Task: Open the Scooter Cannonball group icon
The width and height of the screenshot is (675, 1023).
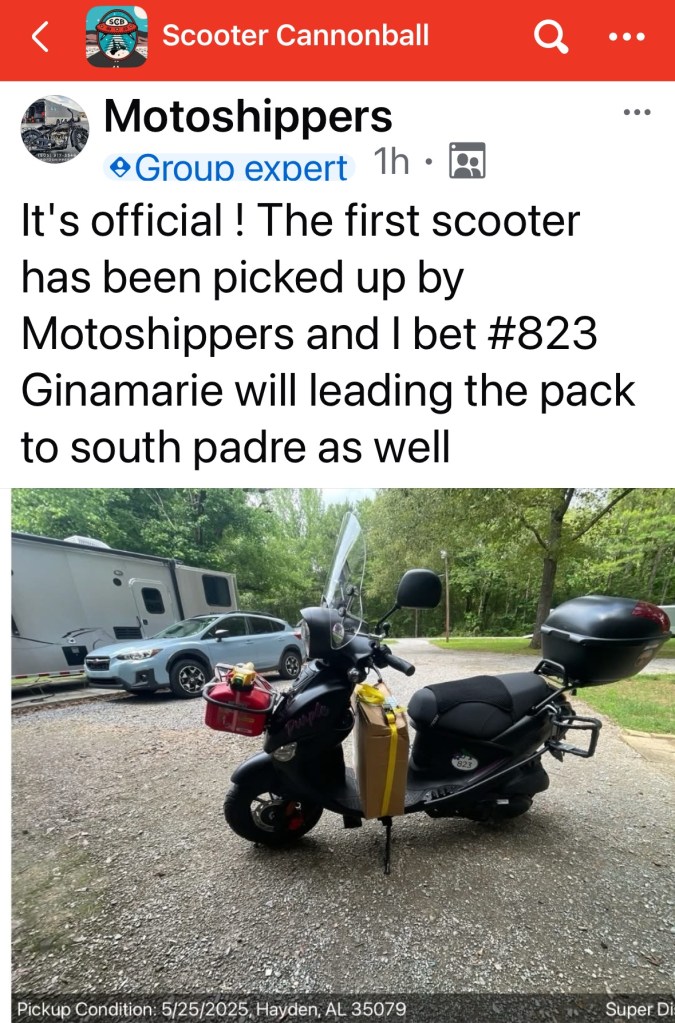Action: [x=117, y=37]
